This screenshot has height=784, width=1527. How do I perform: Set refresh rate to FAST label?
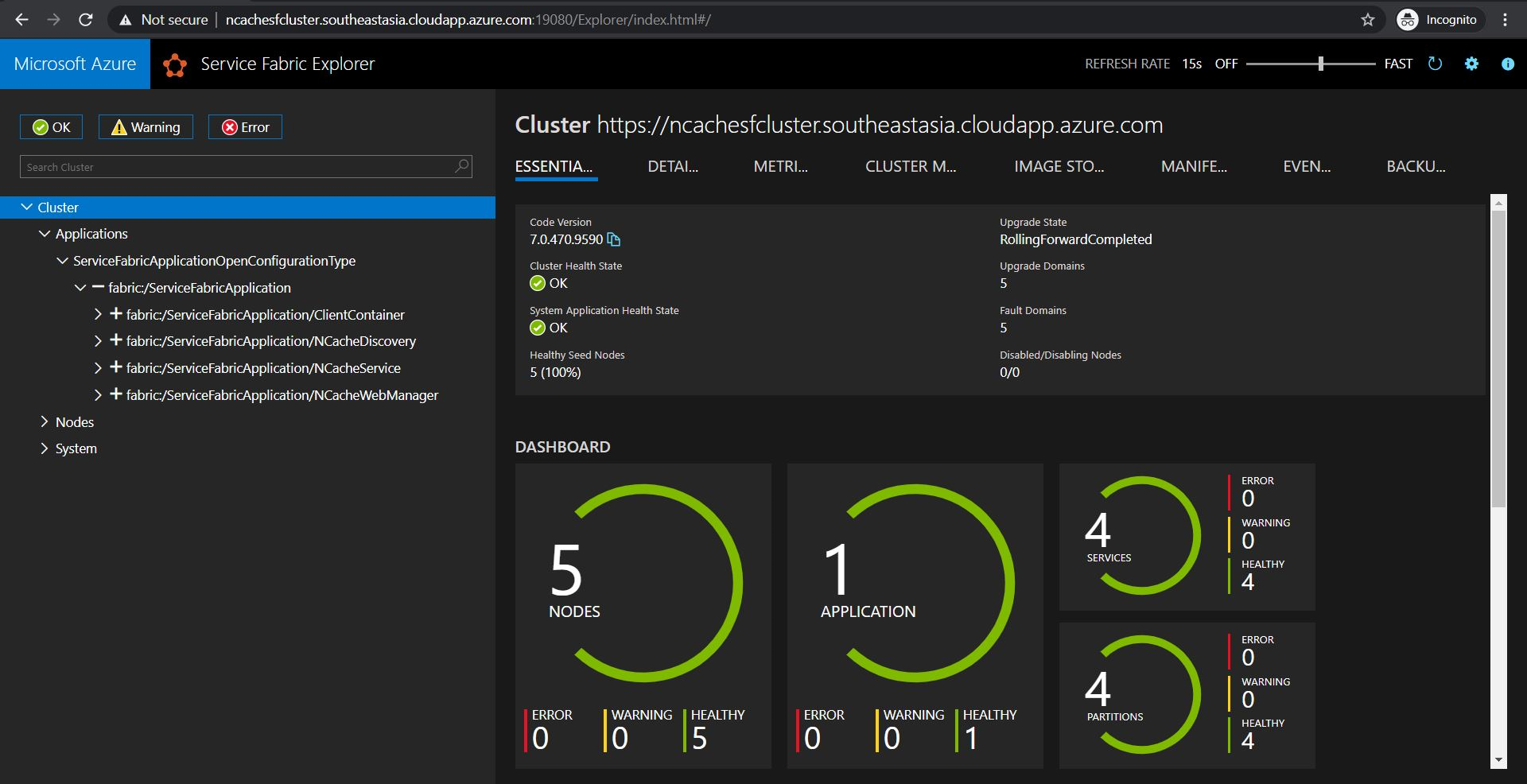click(x=1398, y=64)
